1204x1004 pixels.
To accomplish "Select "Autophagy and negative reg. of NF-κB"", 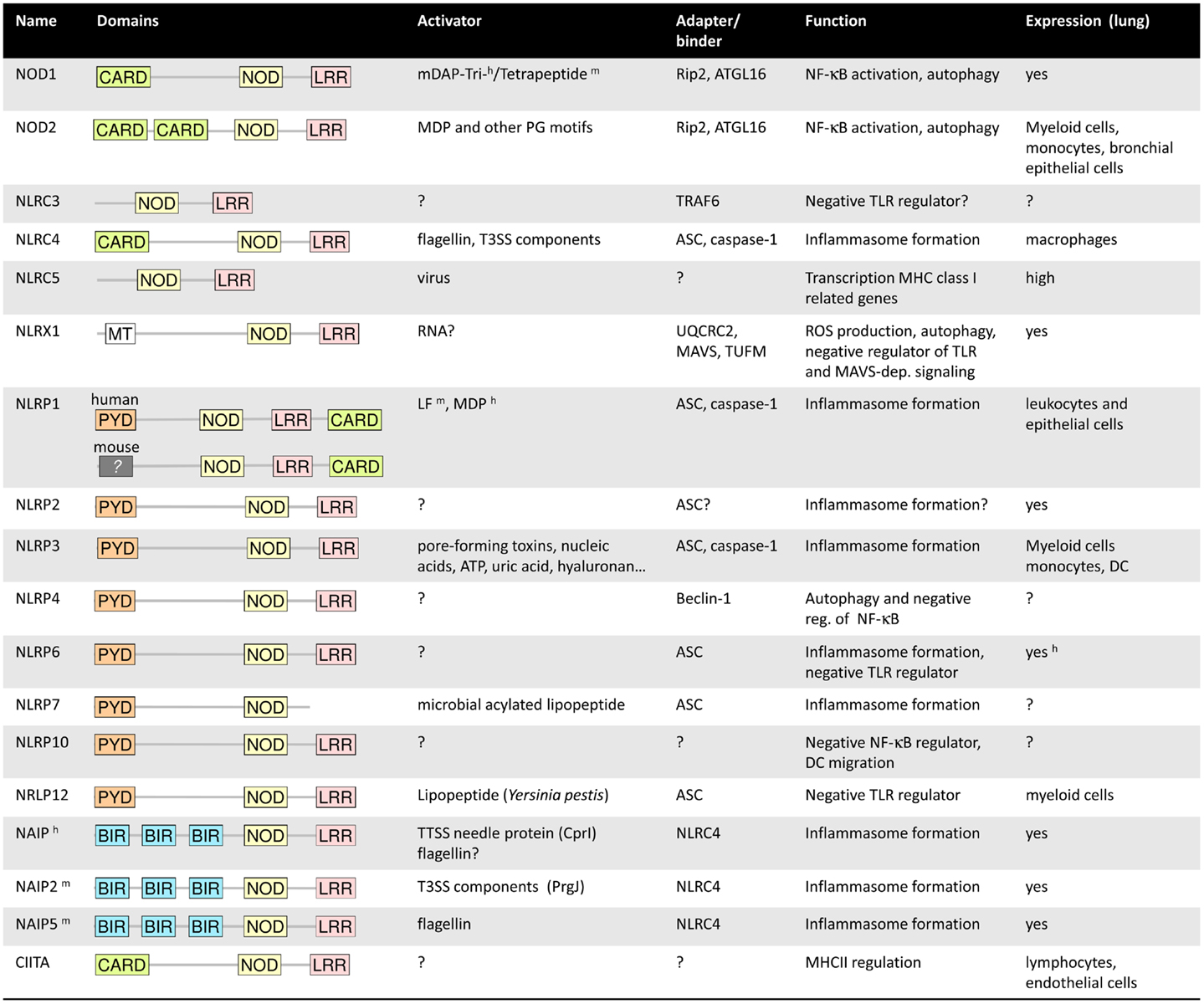I will pos(888,608).
